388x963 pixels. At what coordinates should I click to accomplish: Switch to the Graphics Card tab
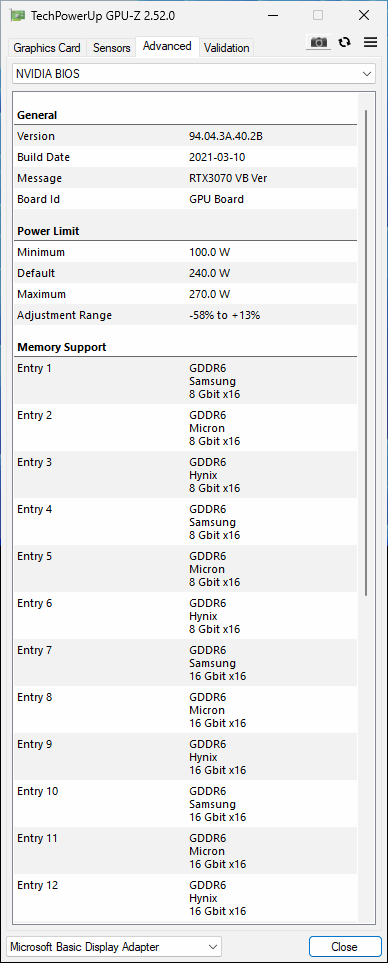[47, 47]
